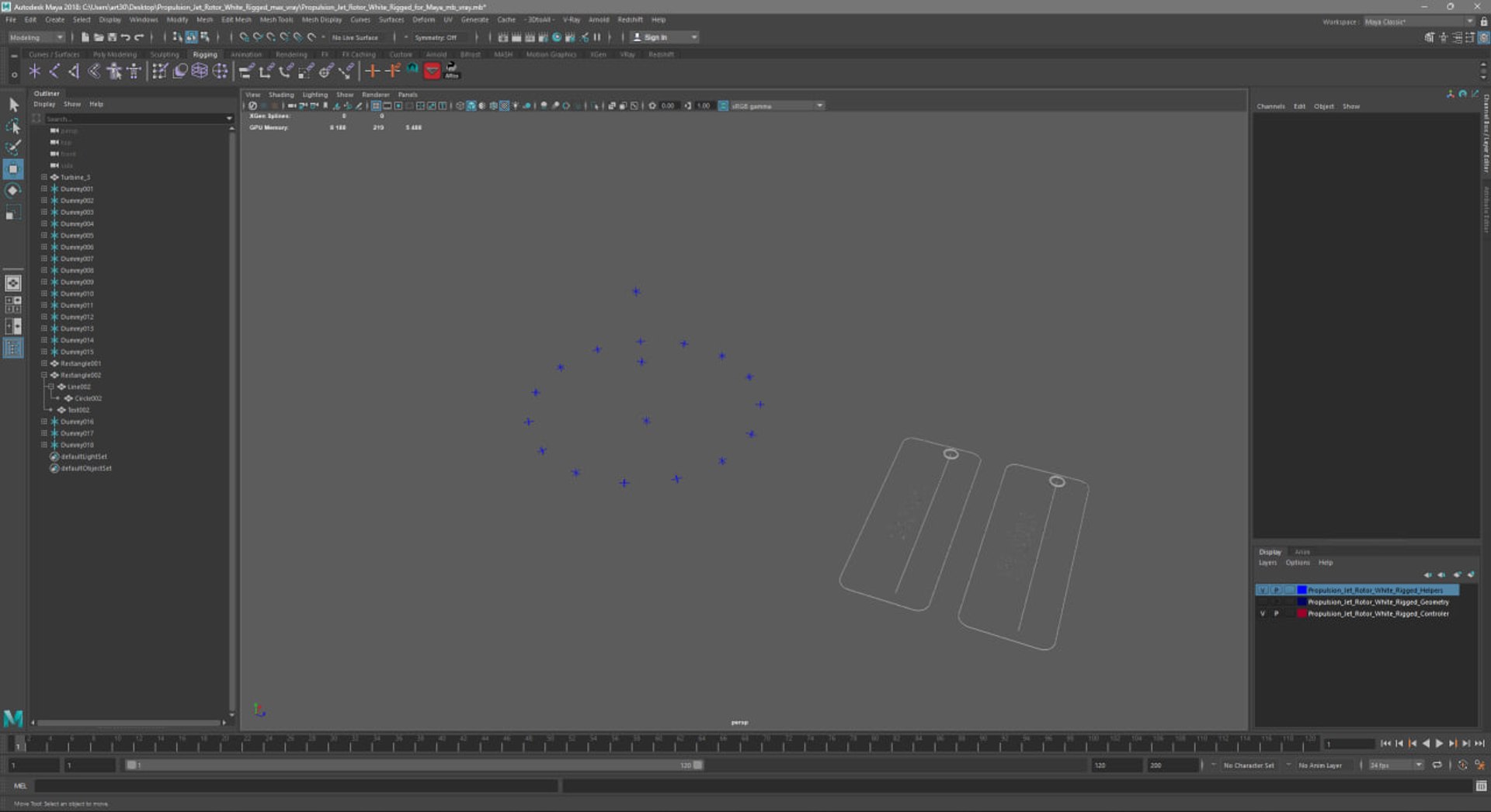Select the Move tool in the toolbox
This screenshot has width=1491, height=812.
click(13, 169)
